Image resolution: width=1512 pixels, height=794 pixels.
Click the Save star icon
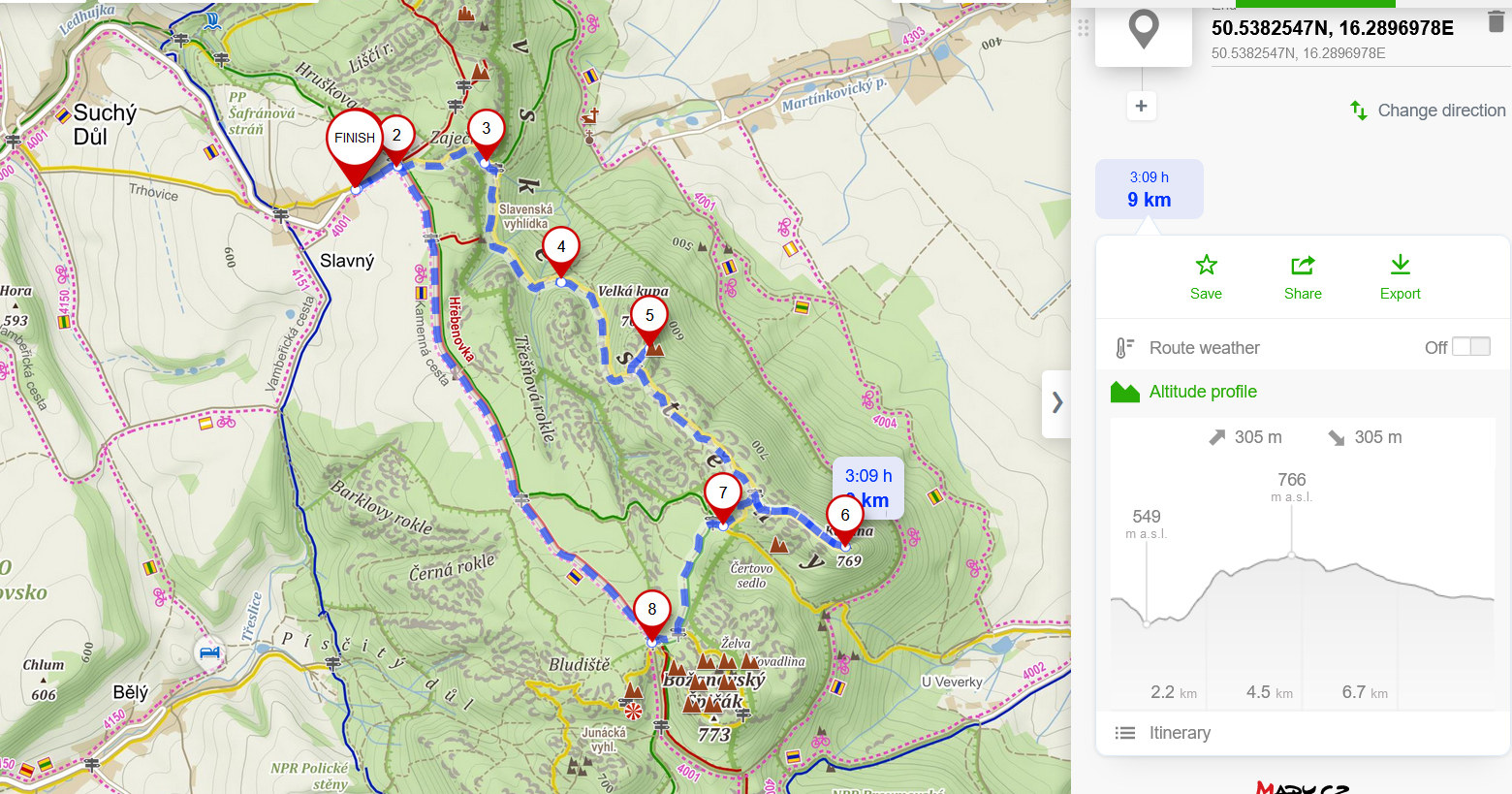pyautogui.click(x=1206, y=266)
